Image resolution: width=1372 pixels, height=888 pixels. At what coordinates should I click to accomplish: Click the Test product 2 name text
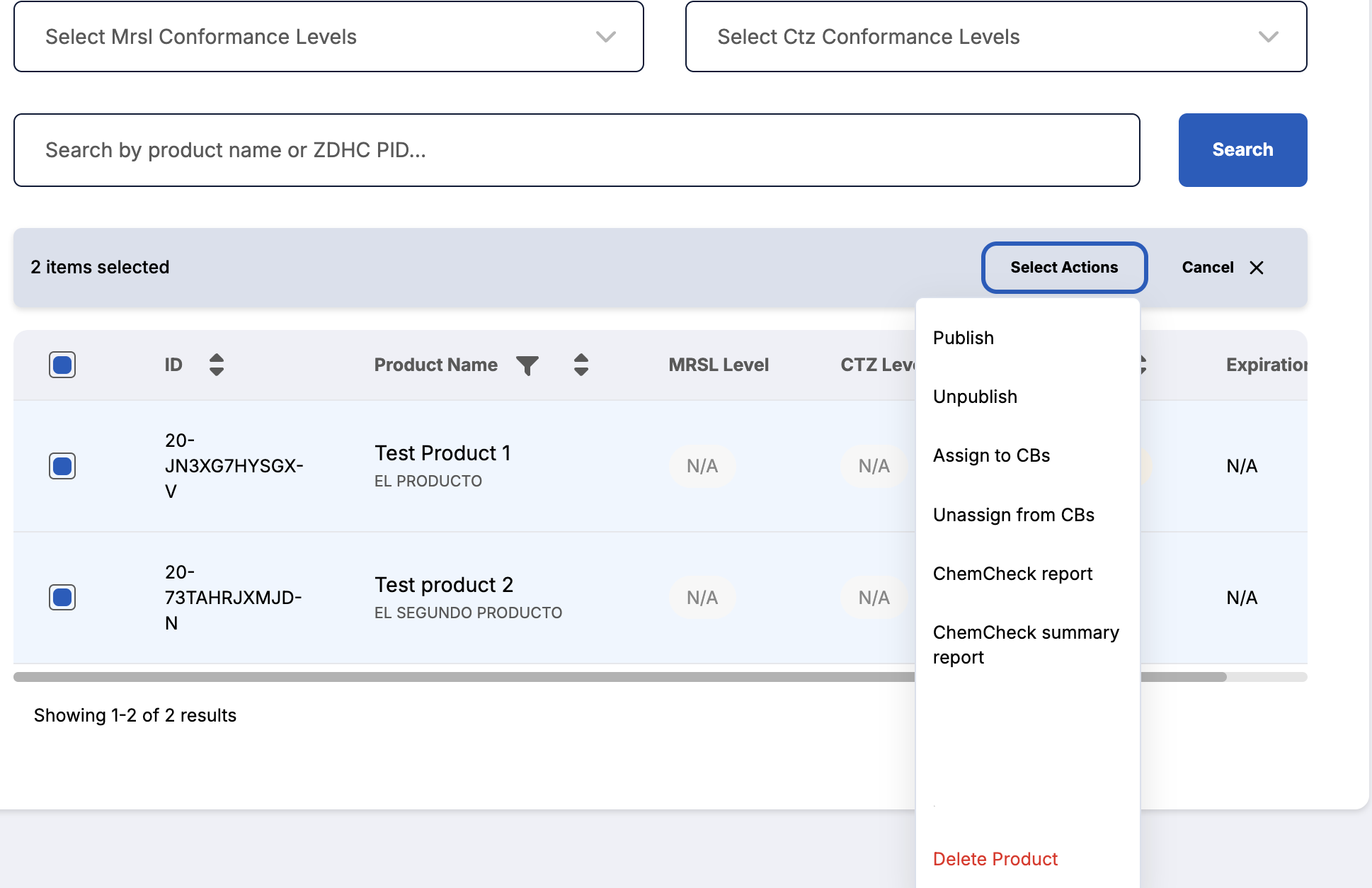coord(444,585)
